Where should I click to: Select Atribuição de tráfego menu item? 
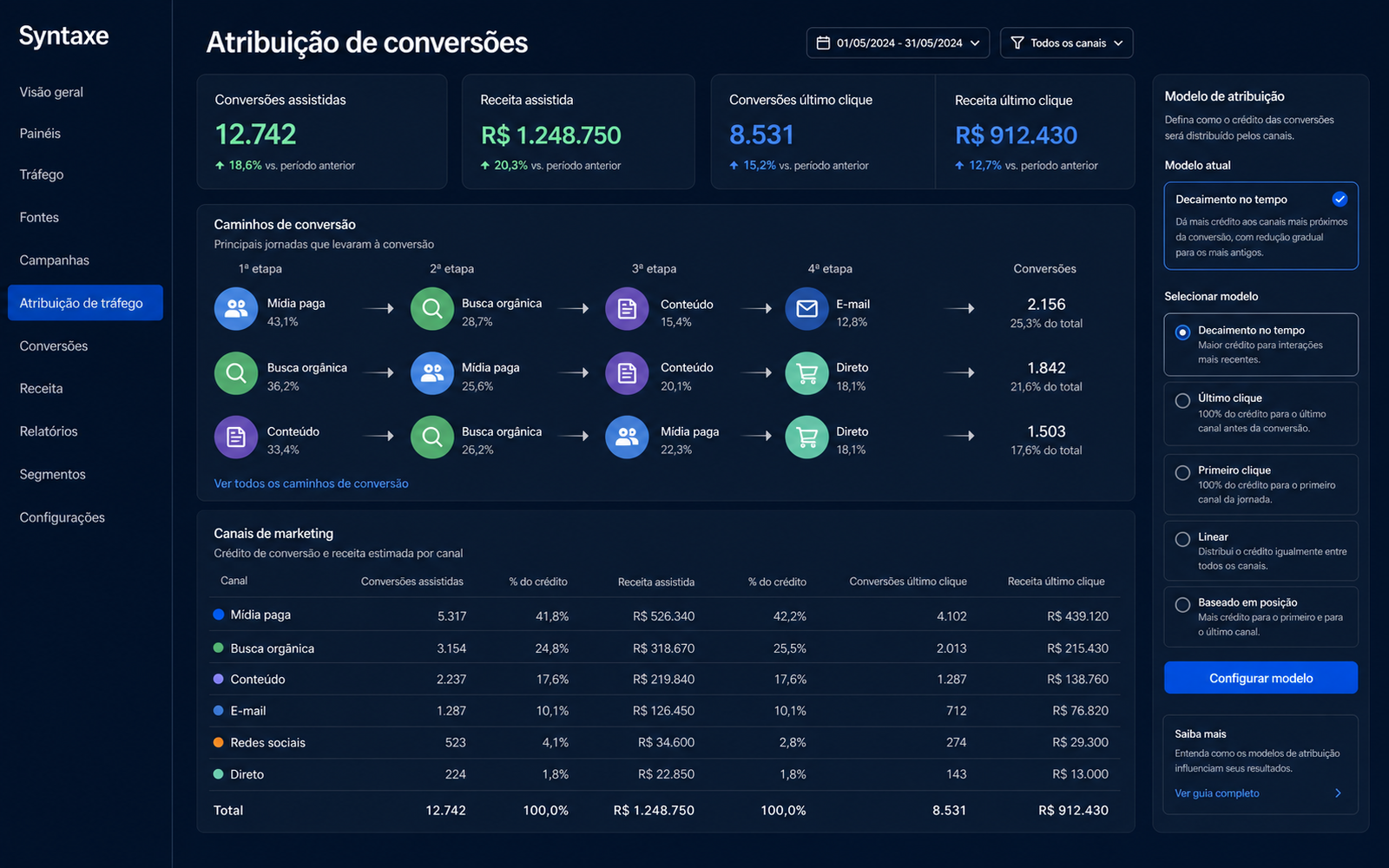(85, 303)
